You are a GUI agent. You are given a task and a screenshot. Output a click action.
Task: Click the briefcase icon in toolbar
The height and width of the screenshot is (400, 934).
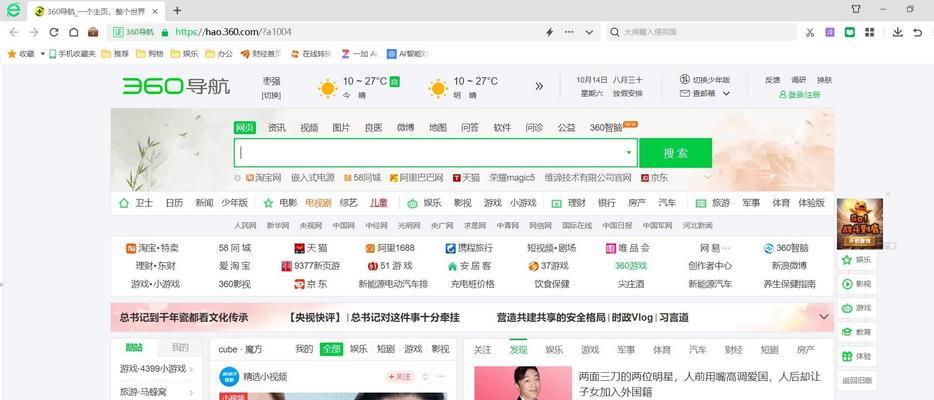point(93,32)
